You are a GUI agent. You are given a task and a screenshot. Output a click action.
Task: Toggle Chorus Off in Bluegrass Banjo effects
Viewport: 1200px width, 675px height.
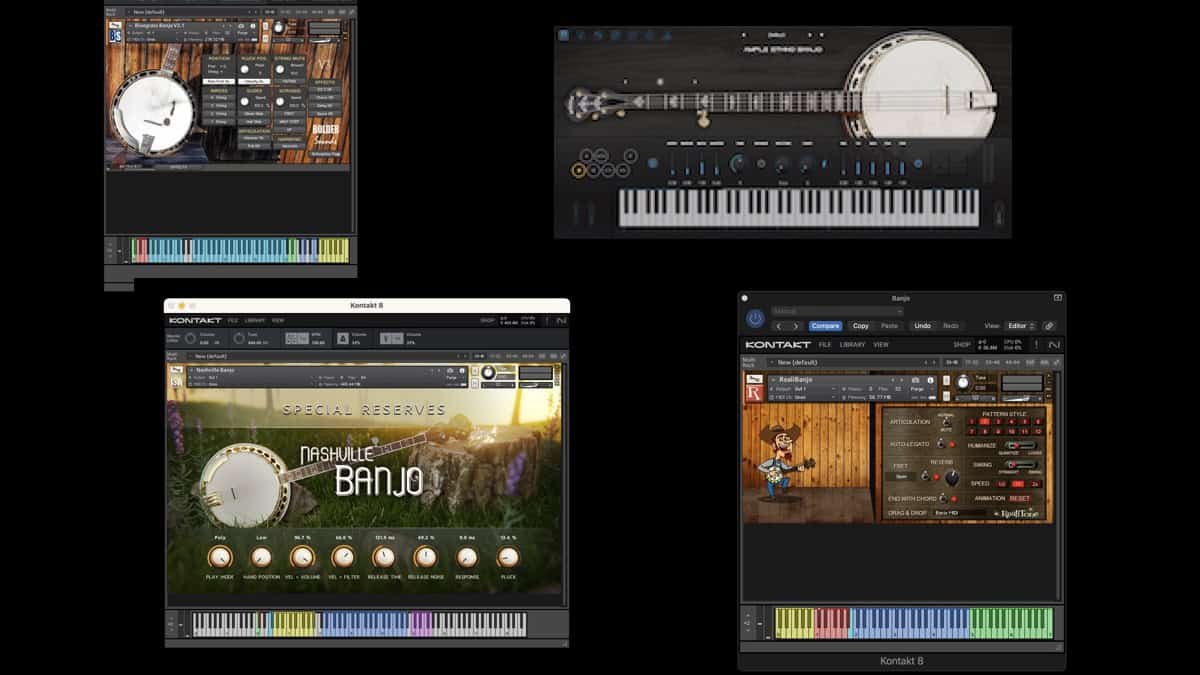(325, 98)
